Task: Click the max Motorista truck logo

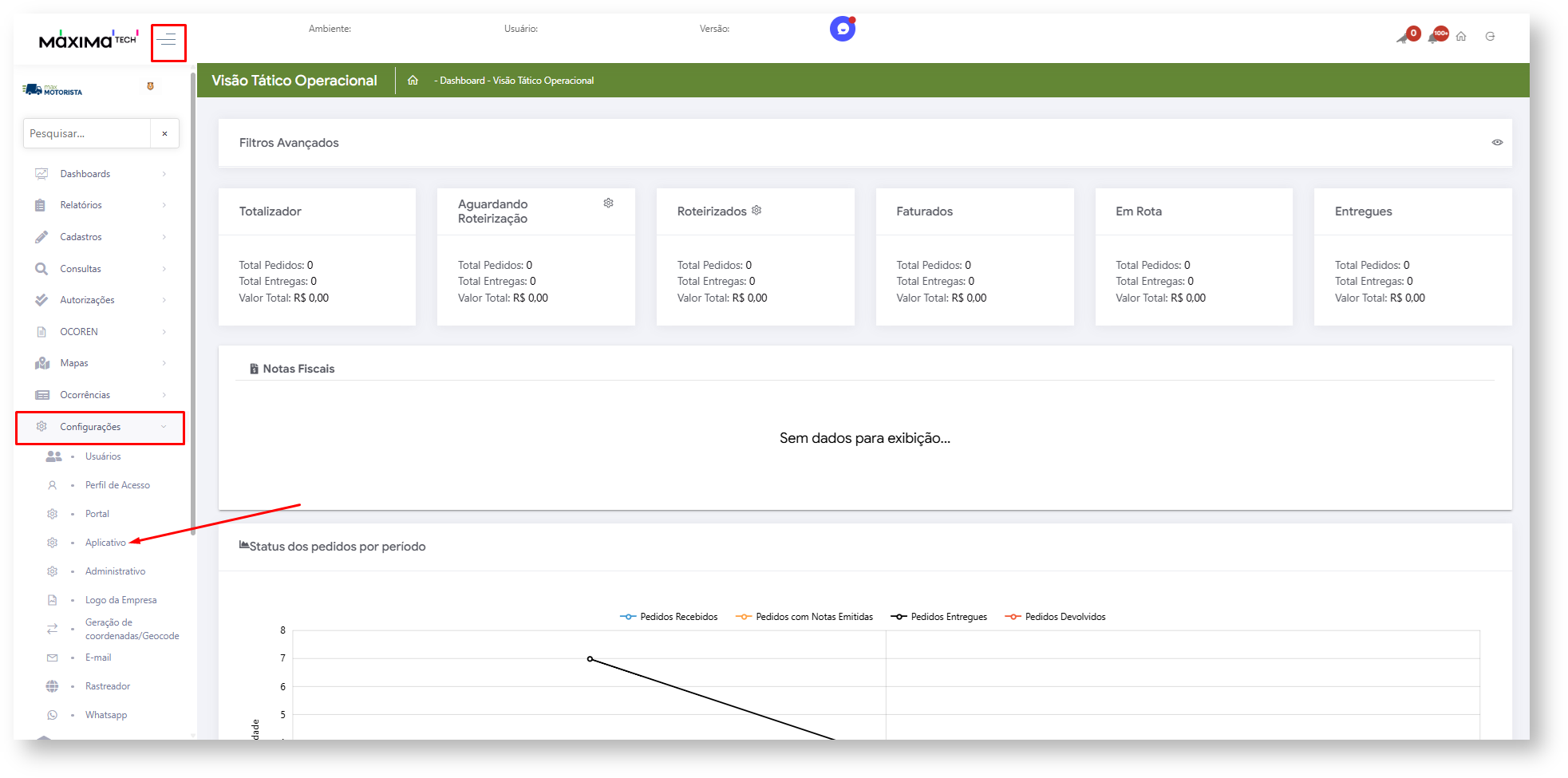Action: (53, 89)
